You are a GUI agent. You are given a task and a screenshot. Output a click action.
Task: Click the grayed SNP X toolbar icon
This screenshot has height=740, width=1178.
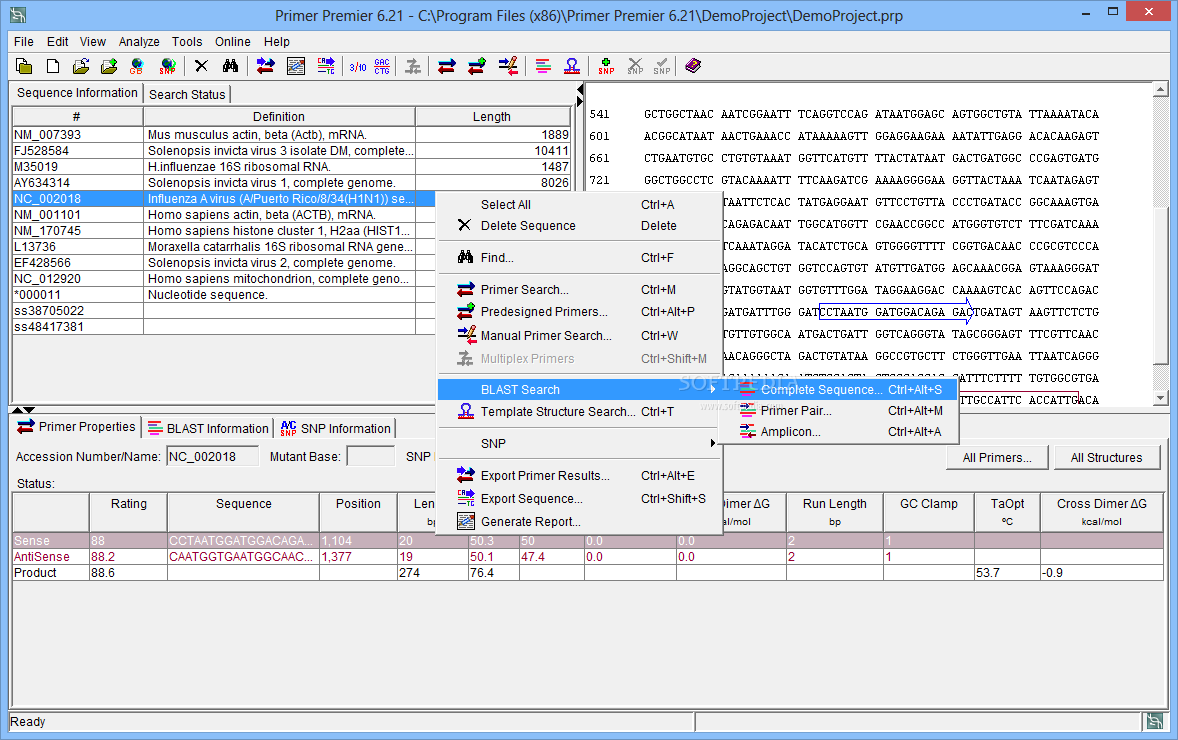[636, 66]
